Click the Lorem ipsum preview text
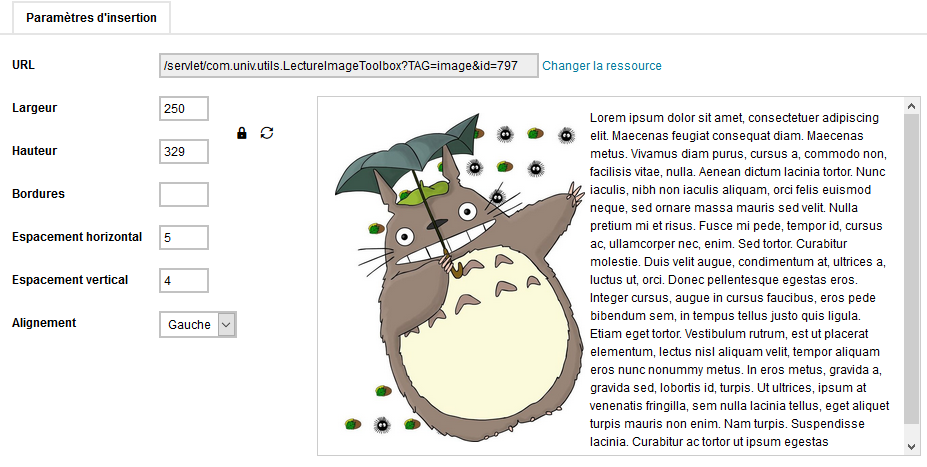The height and width of the screenshot is (467, 927). (740, 280)
